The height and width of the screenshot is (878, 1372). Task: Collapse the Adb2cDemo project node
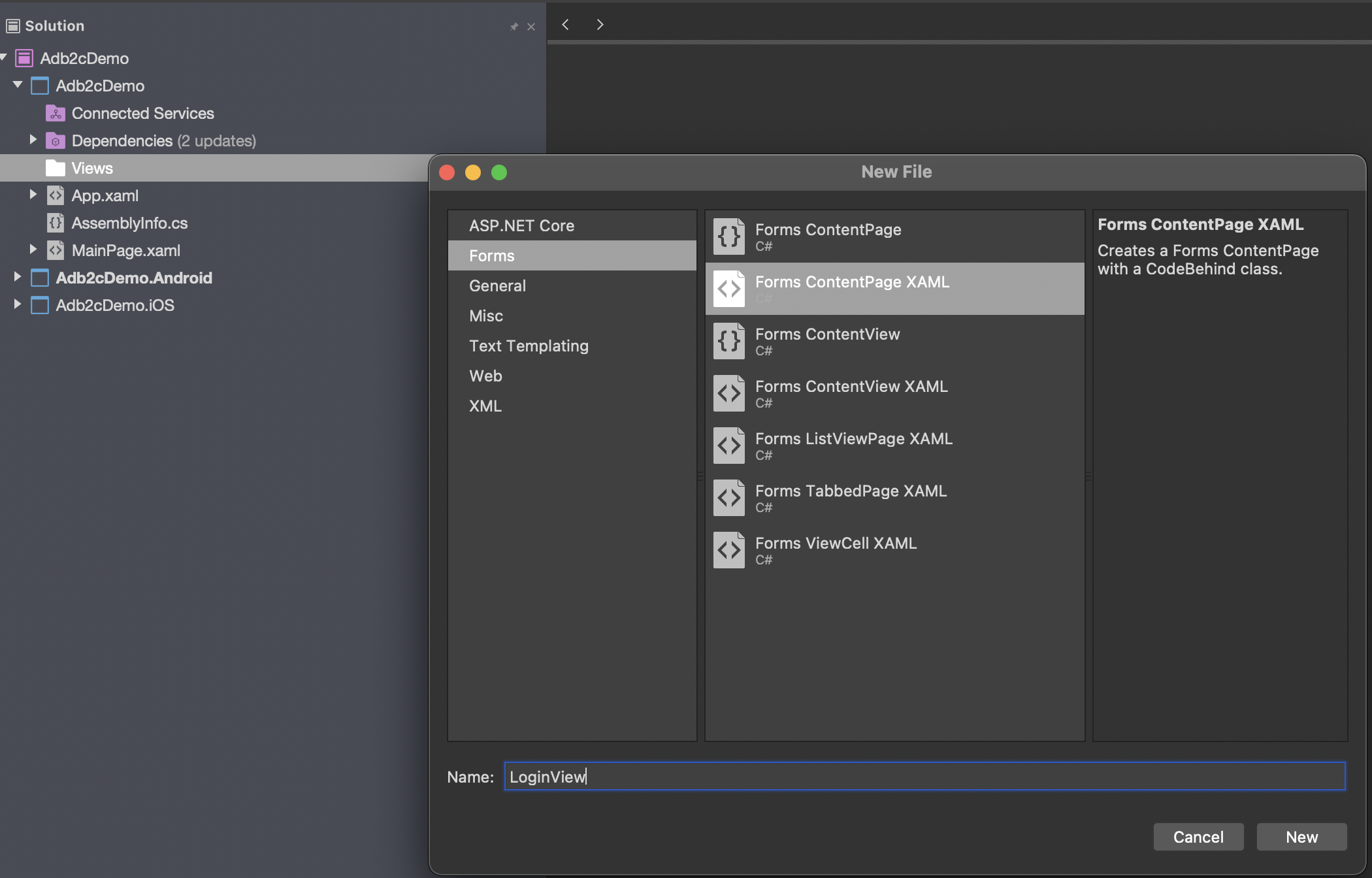click(x=18, y=85)
